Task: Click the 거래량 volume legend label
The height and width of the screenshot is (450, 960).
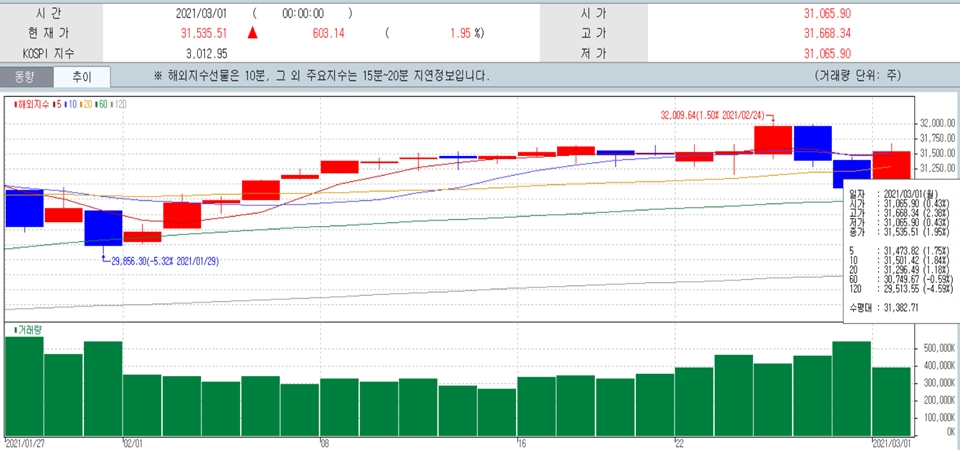Action: coord(27,330)
